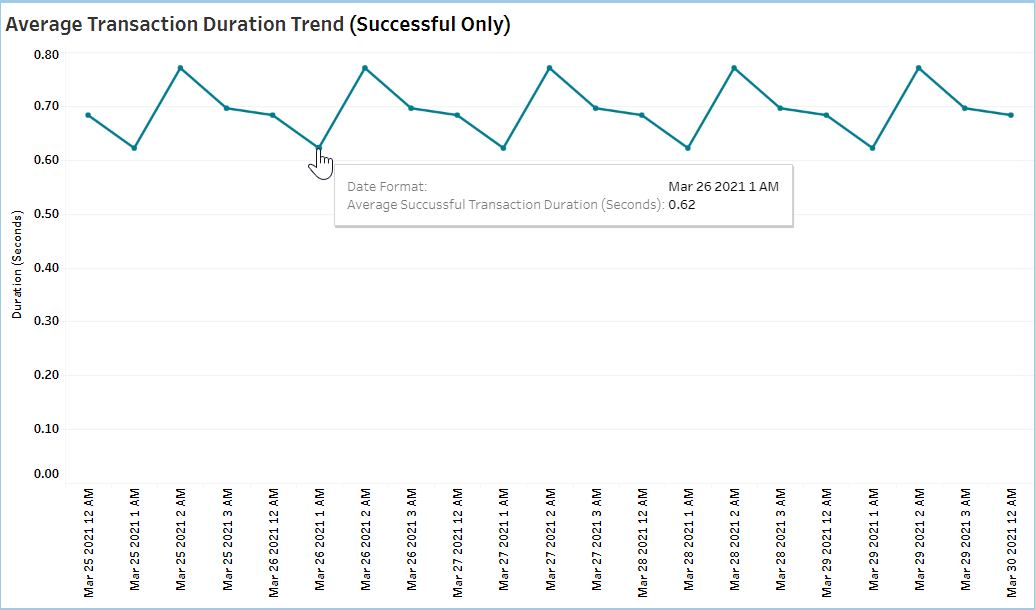Select the Mar 27 2021 2 AM x-axis label

coord(551,542)
